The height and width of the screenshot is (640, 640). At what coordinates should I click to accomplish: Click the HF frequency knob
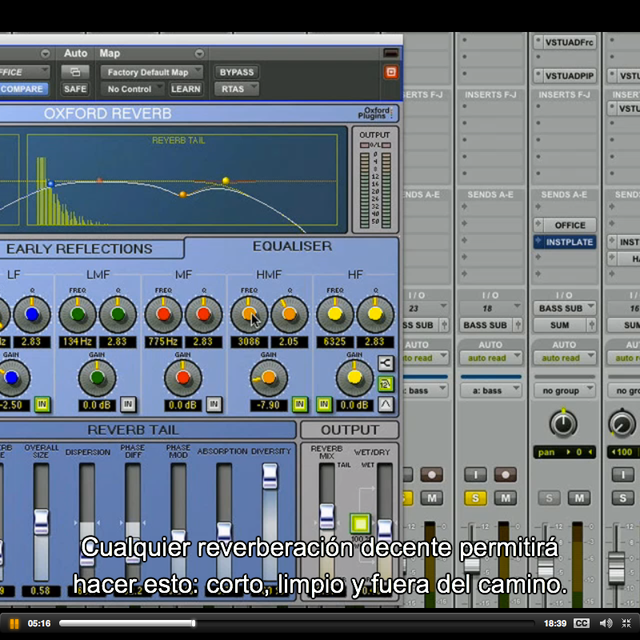(335, 314)
